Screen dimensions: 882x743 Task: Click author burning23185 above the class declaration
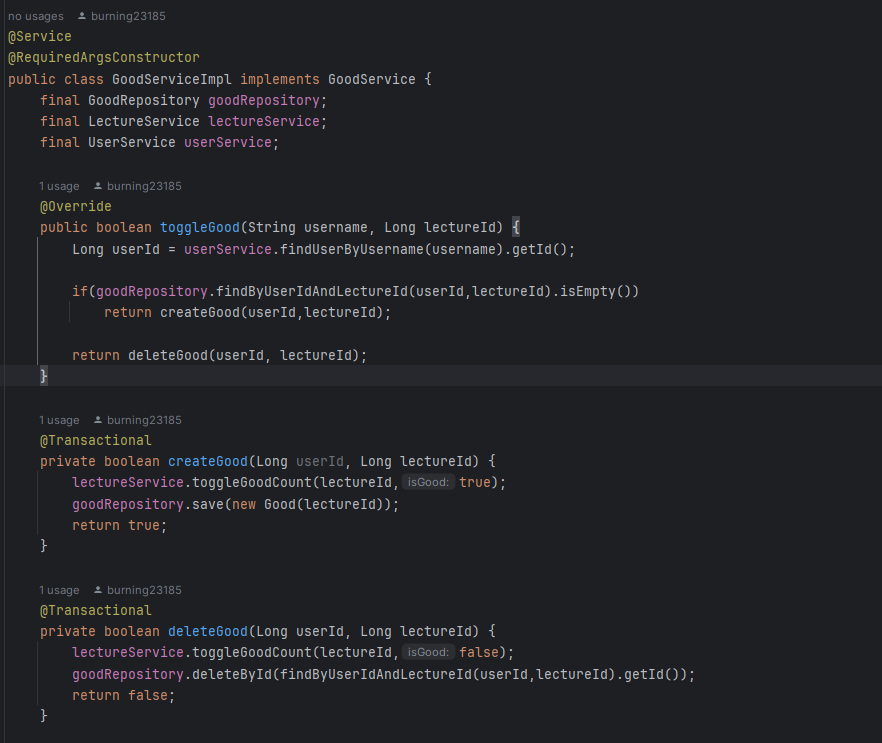tap(128, 16)
